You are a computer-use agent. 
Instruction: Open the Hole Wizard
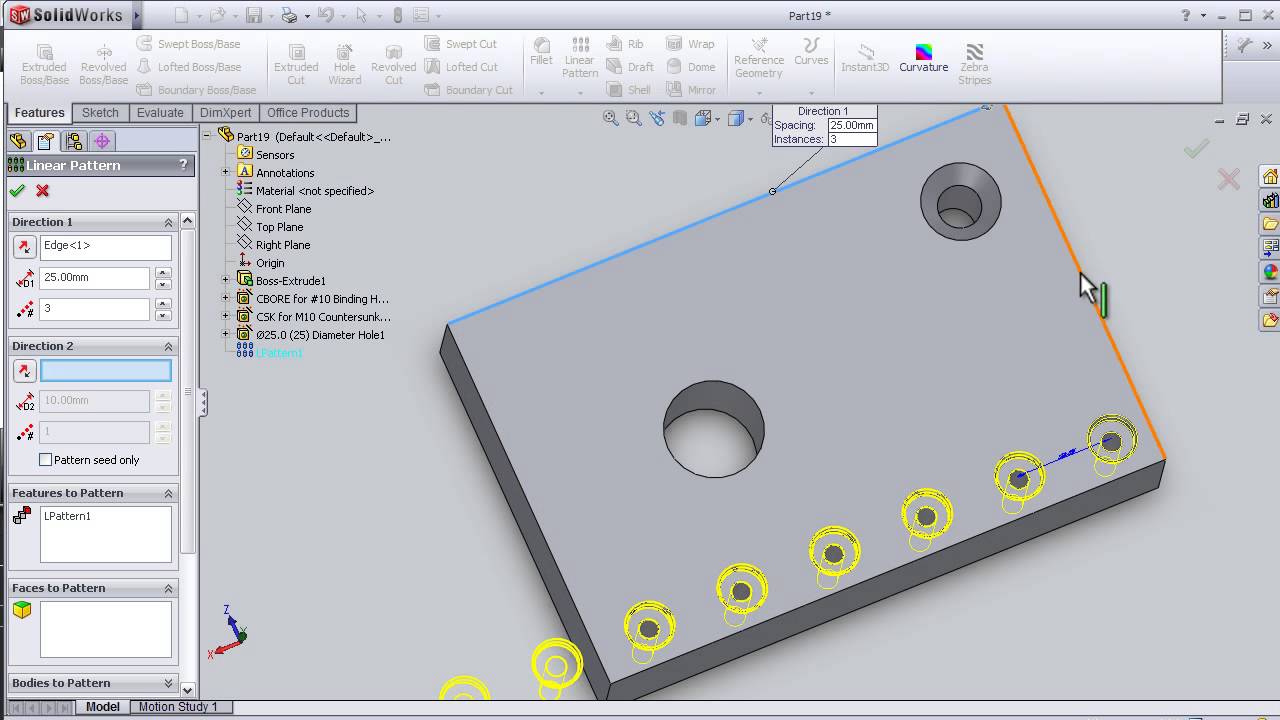pyautogui.click(x=344, y=65)
